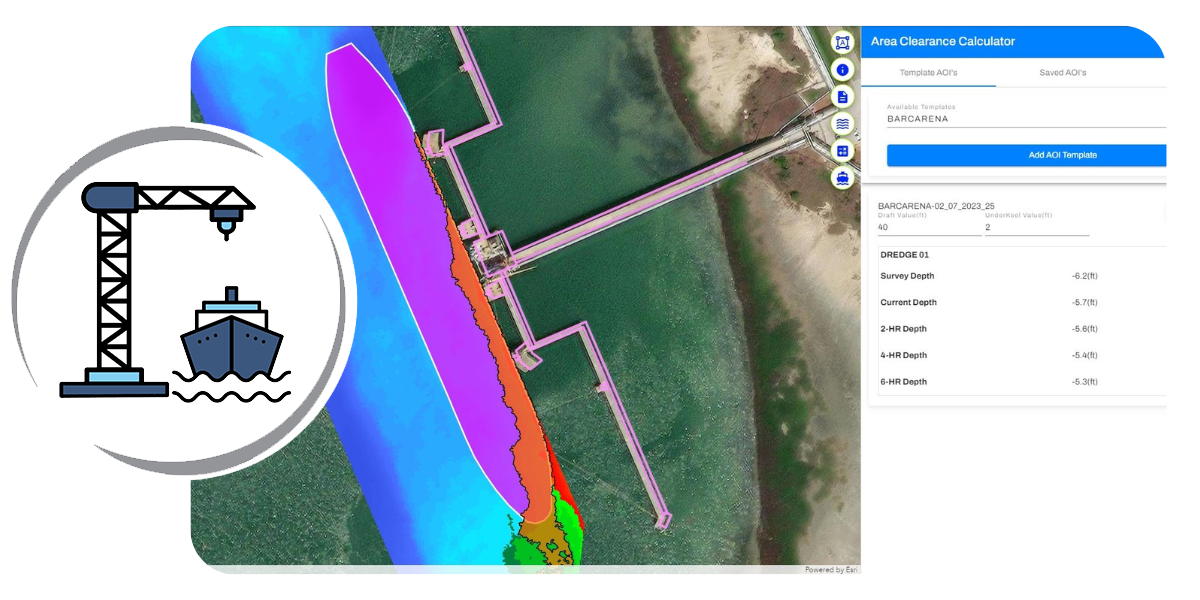Image resolution: width=1200 pixels, height=600 pixels.
Task: Select the DREDGE 01 section header
Action: 904,255
